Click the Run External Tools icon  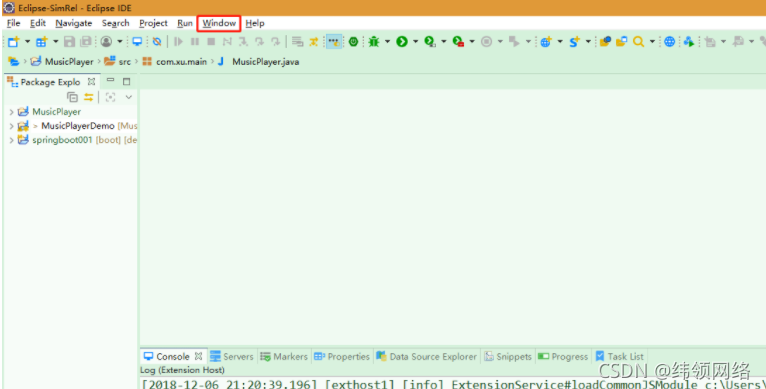point(458,42)
